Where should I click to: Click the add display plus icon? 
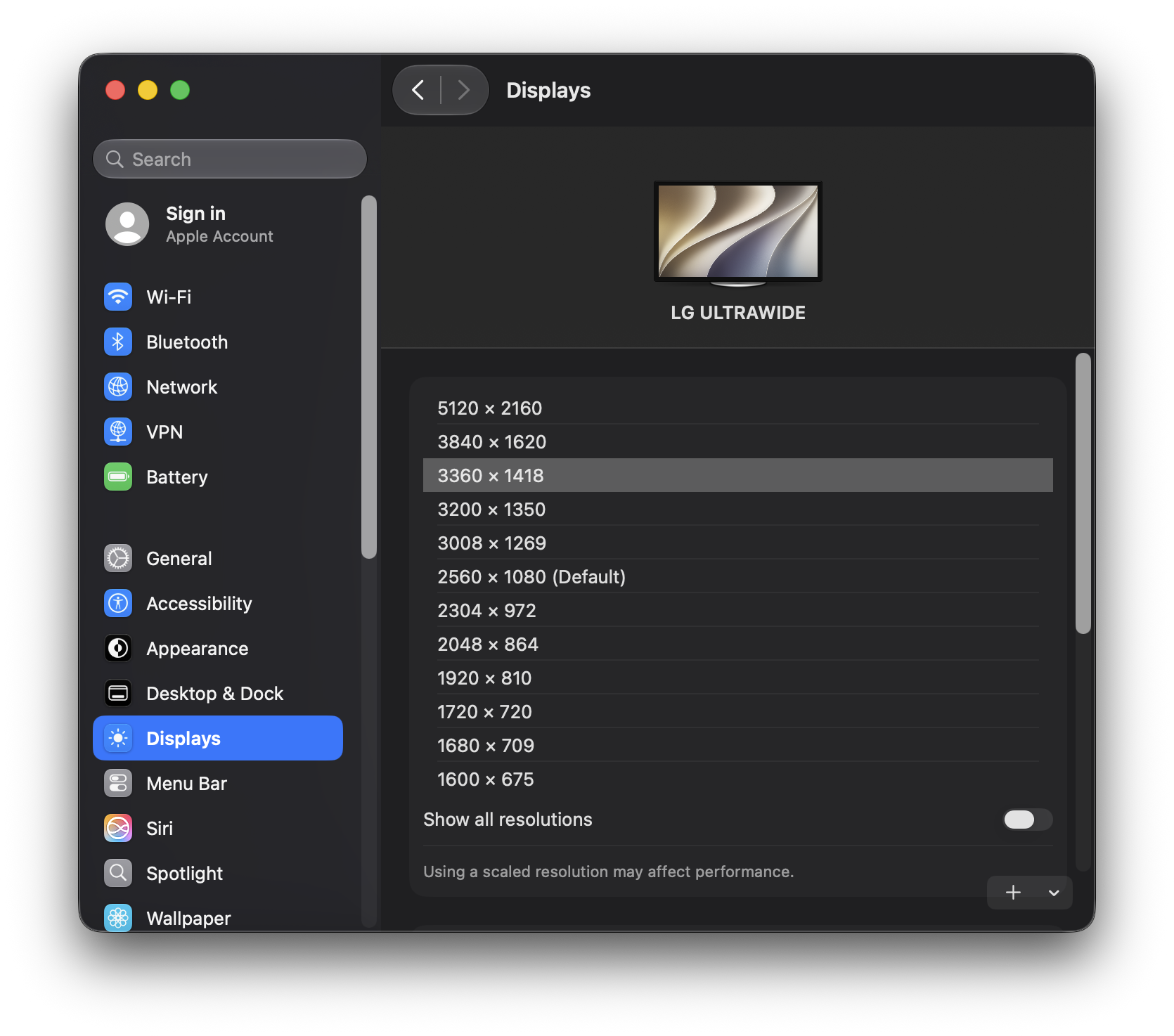1013,893
